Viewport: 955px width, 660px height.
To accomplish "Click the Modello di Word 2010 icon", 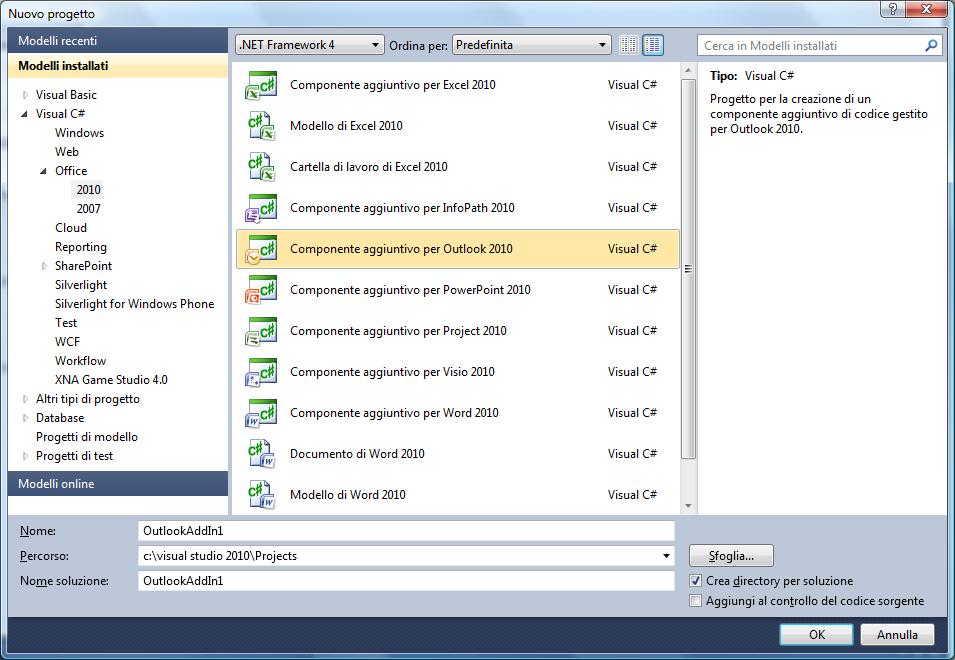I will [x=261, y=495].
